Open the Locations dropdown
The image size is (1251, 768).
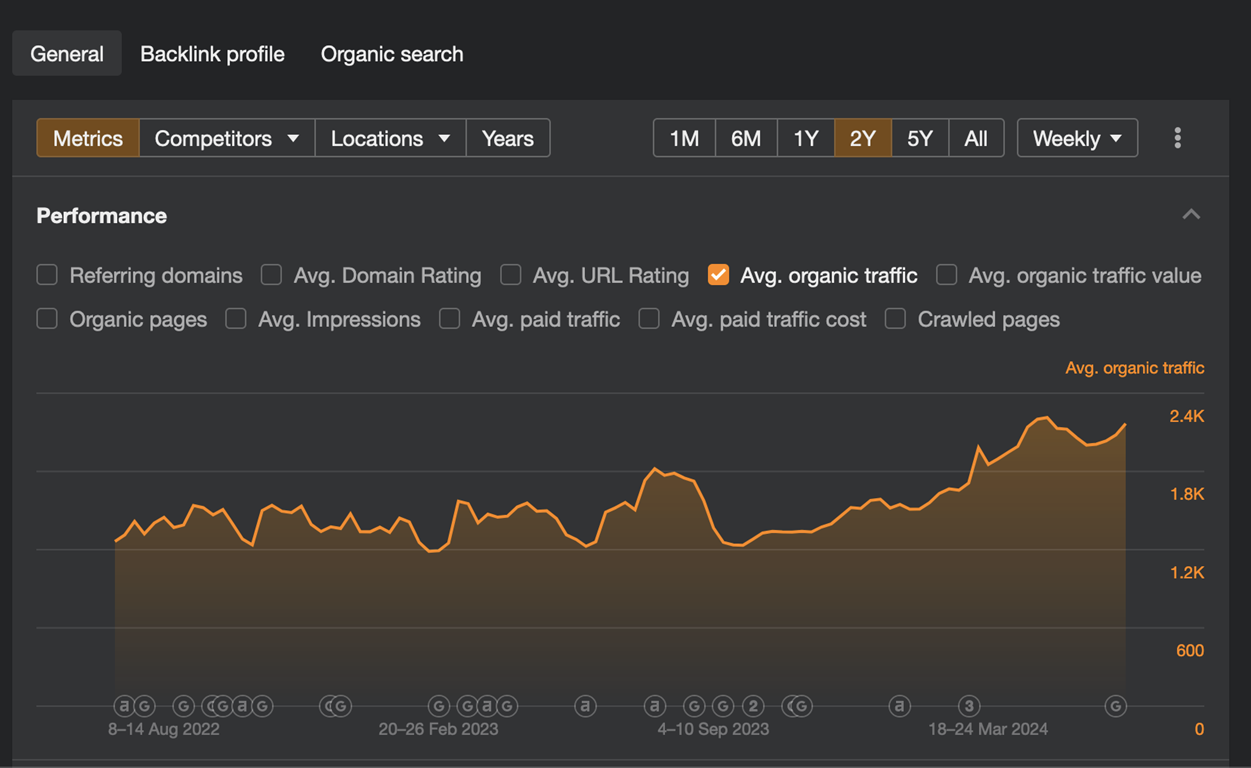tap(390, 138)
